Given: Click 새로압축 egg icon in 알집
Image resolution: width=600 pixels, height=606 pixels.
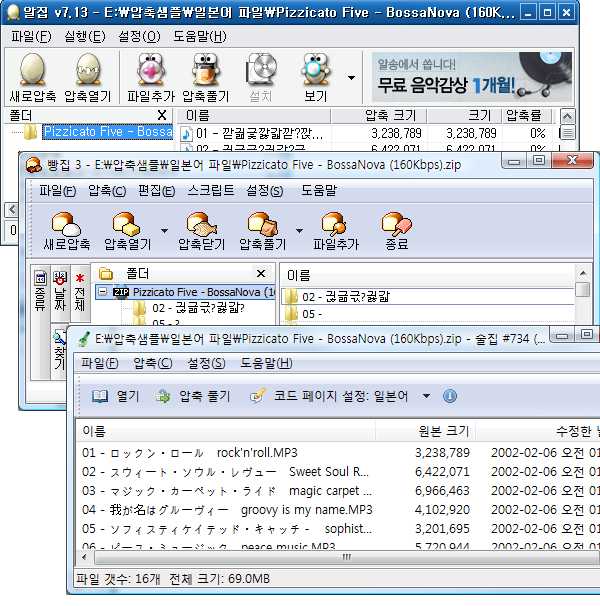Looking at the screenshot, I should (32, 70).
